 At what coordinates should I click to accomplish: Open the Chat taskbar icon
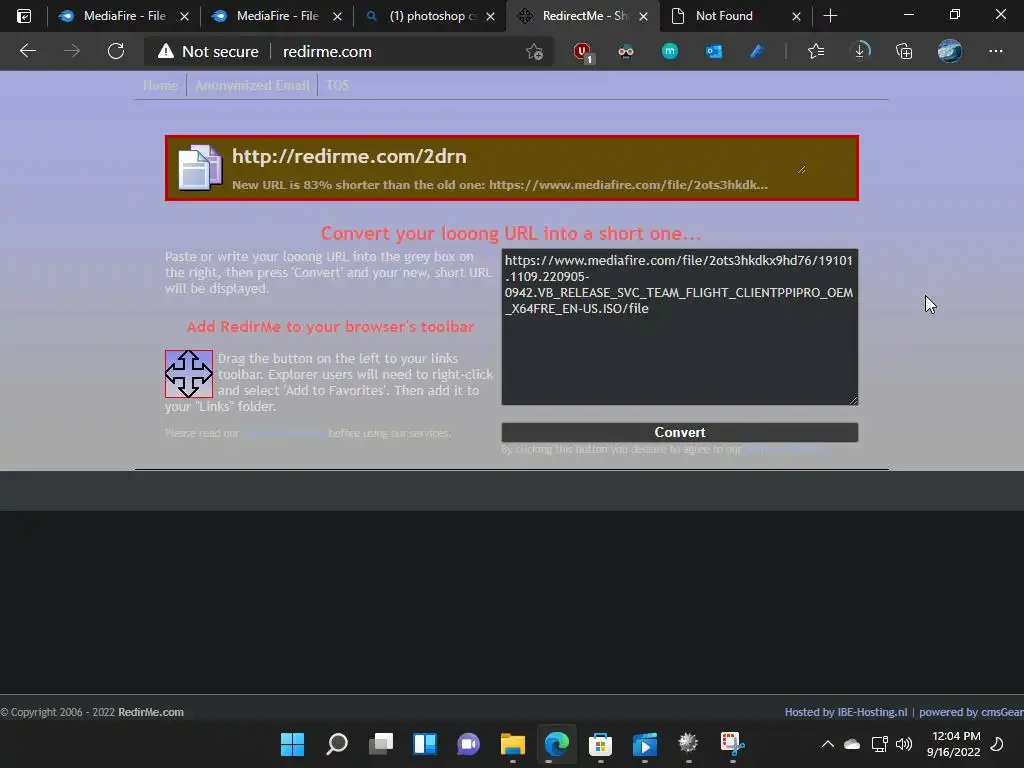[468, 743]
